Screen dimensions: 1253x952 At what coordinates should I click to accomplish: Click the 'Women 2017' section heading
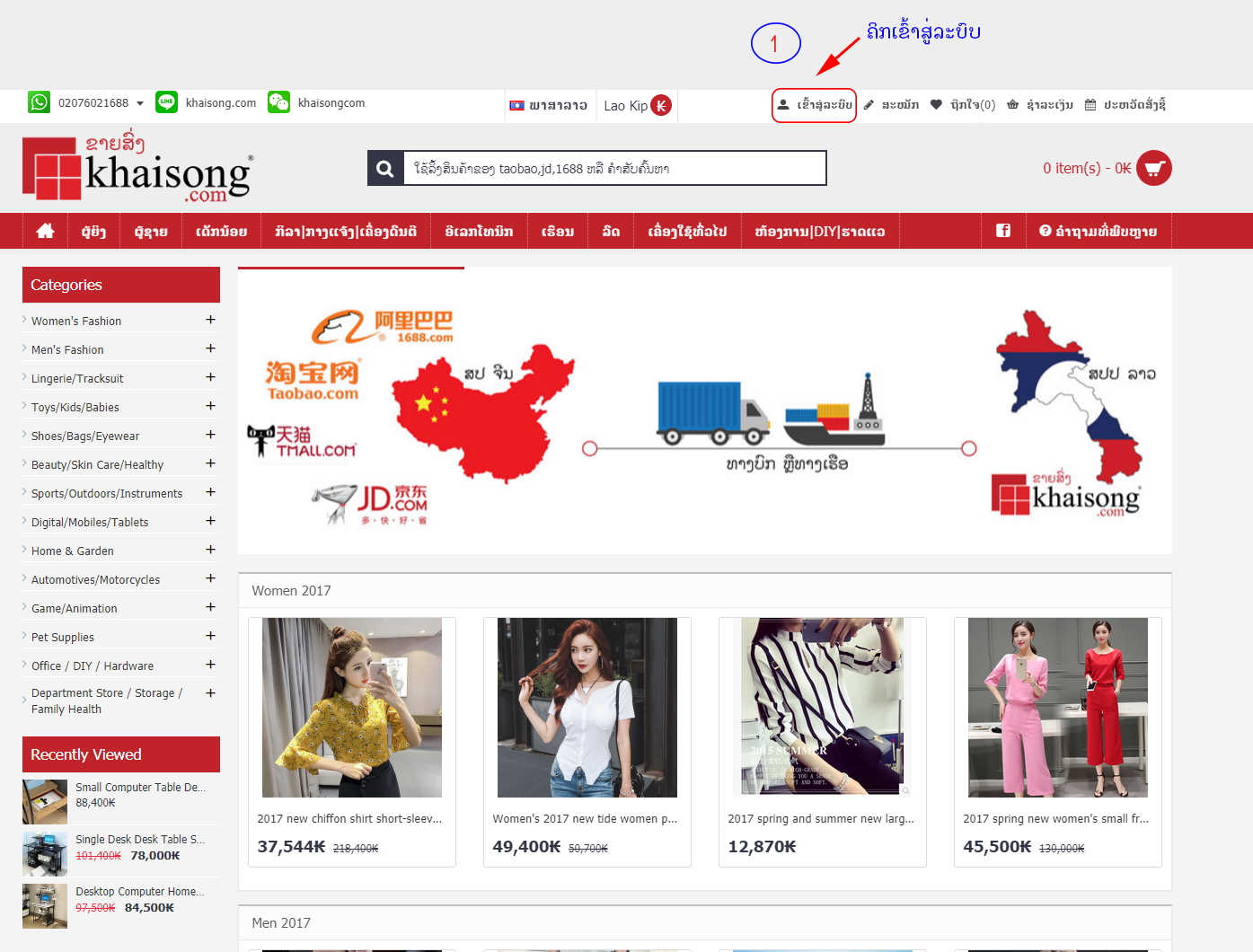coord(291,591)
